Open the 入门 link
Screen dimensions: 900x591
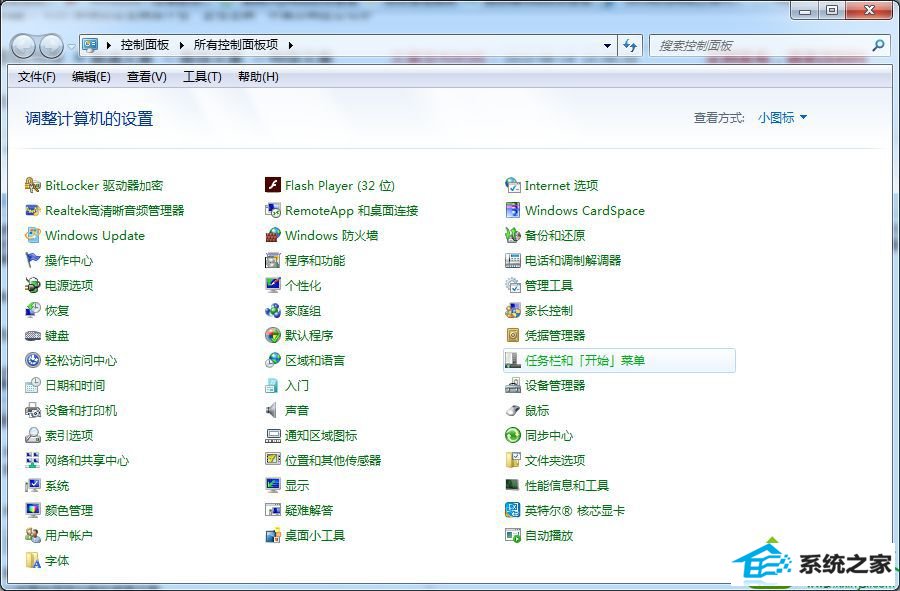(x=297, y=386)
